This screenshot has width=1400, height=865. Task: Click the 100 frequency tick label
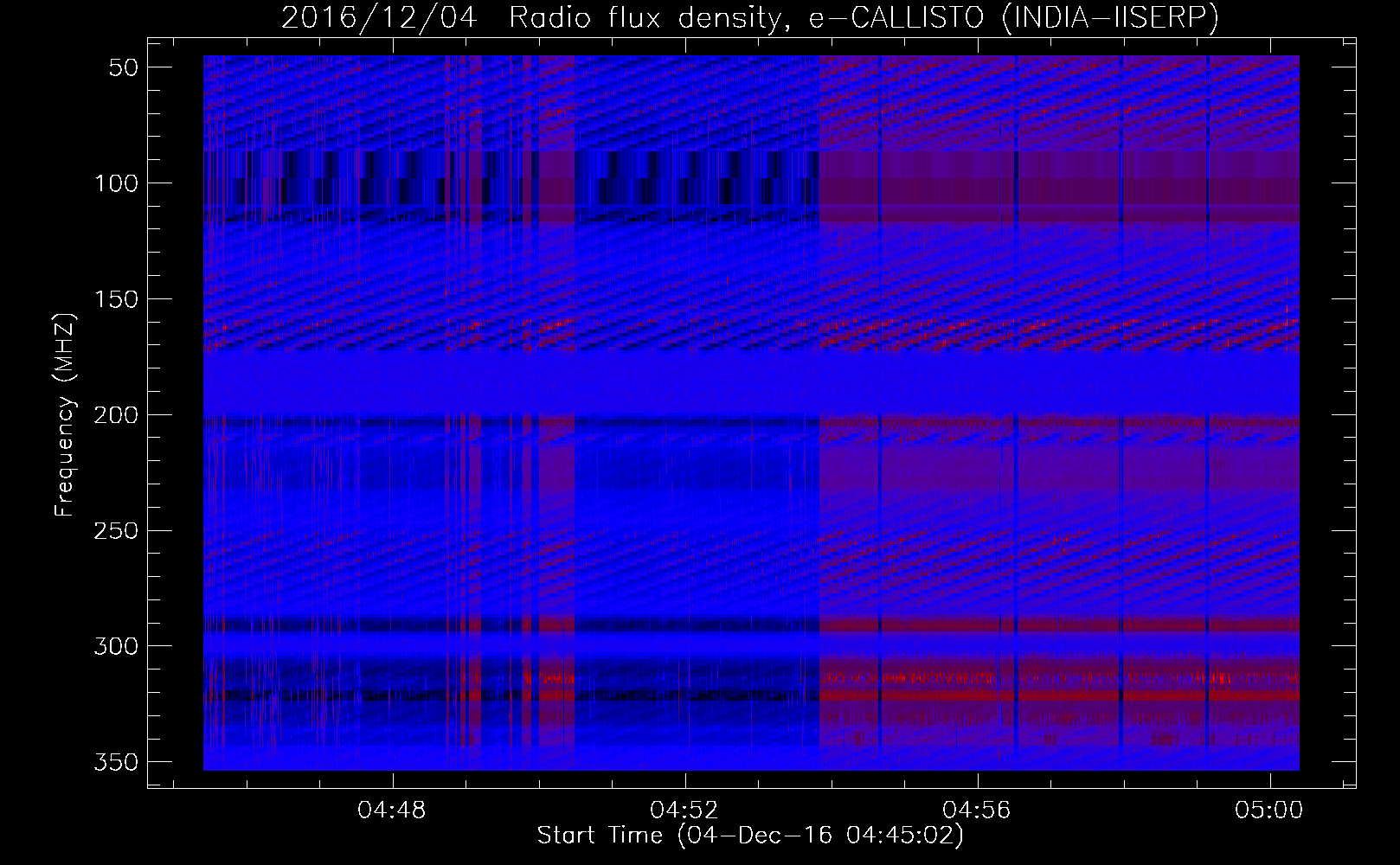[x=116, y=183]
